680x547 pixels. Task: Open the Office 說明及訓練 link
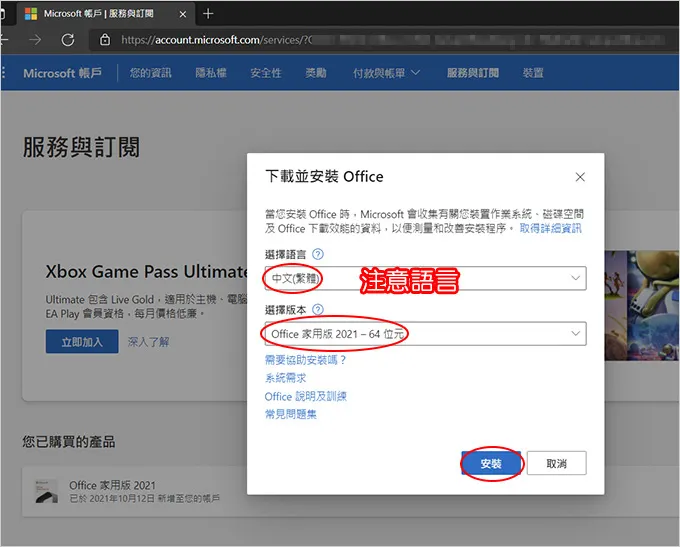[306, 396]
